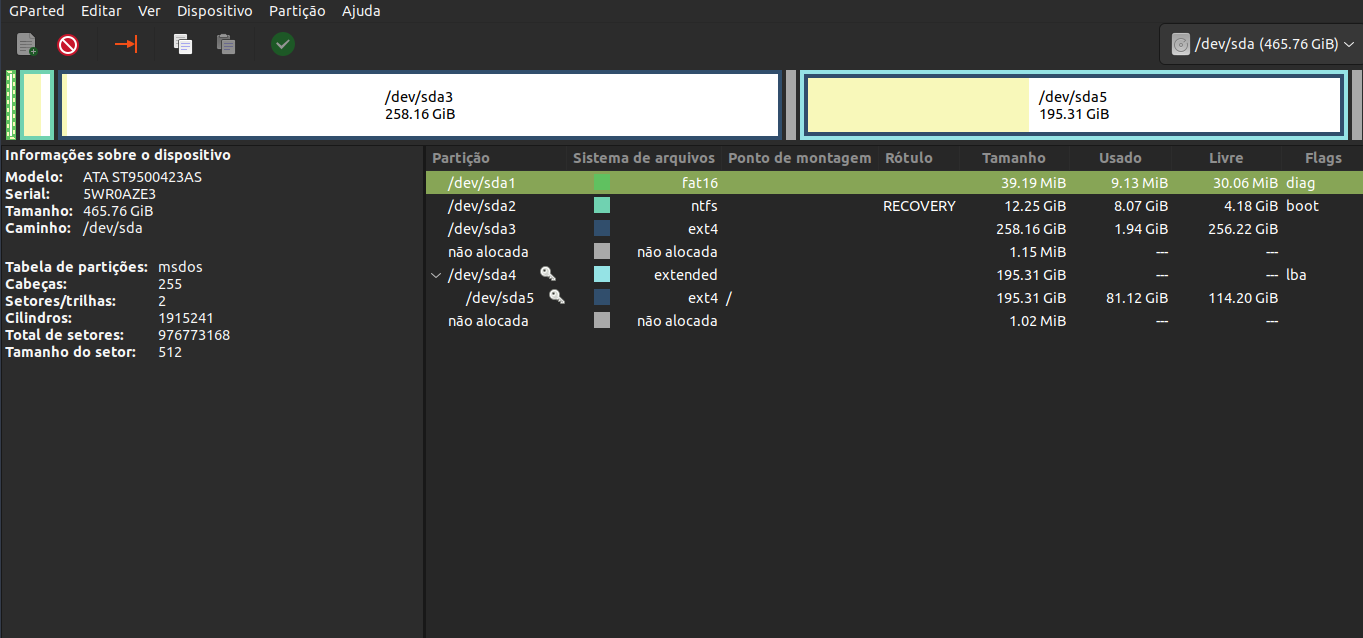Screen dimensions: 1363x638
Task: Open the Ajuda menu
Action: click(x=361, y=11)
